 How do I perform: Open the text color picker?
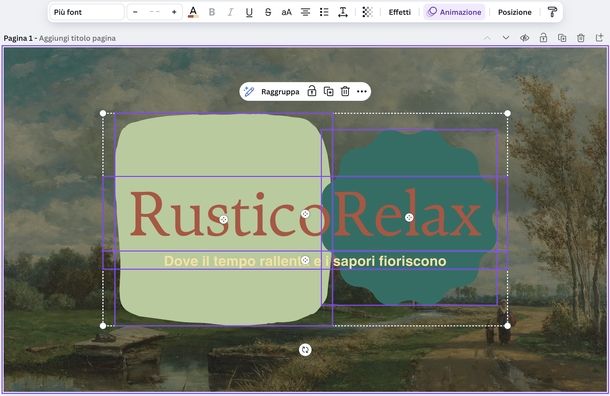[x=193, y=12]
